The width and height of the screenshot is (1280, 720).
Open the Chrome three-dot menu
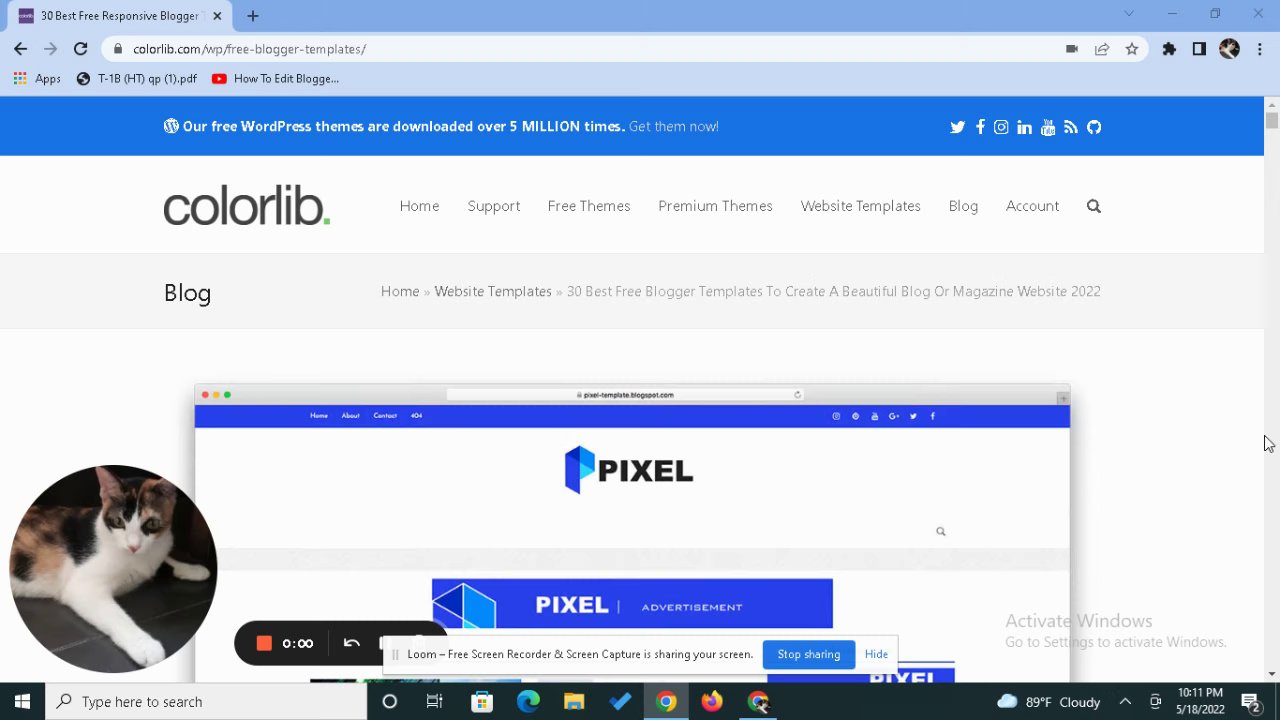1258,49
